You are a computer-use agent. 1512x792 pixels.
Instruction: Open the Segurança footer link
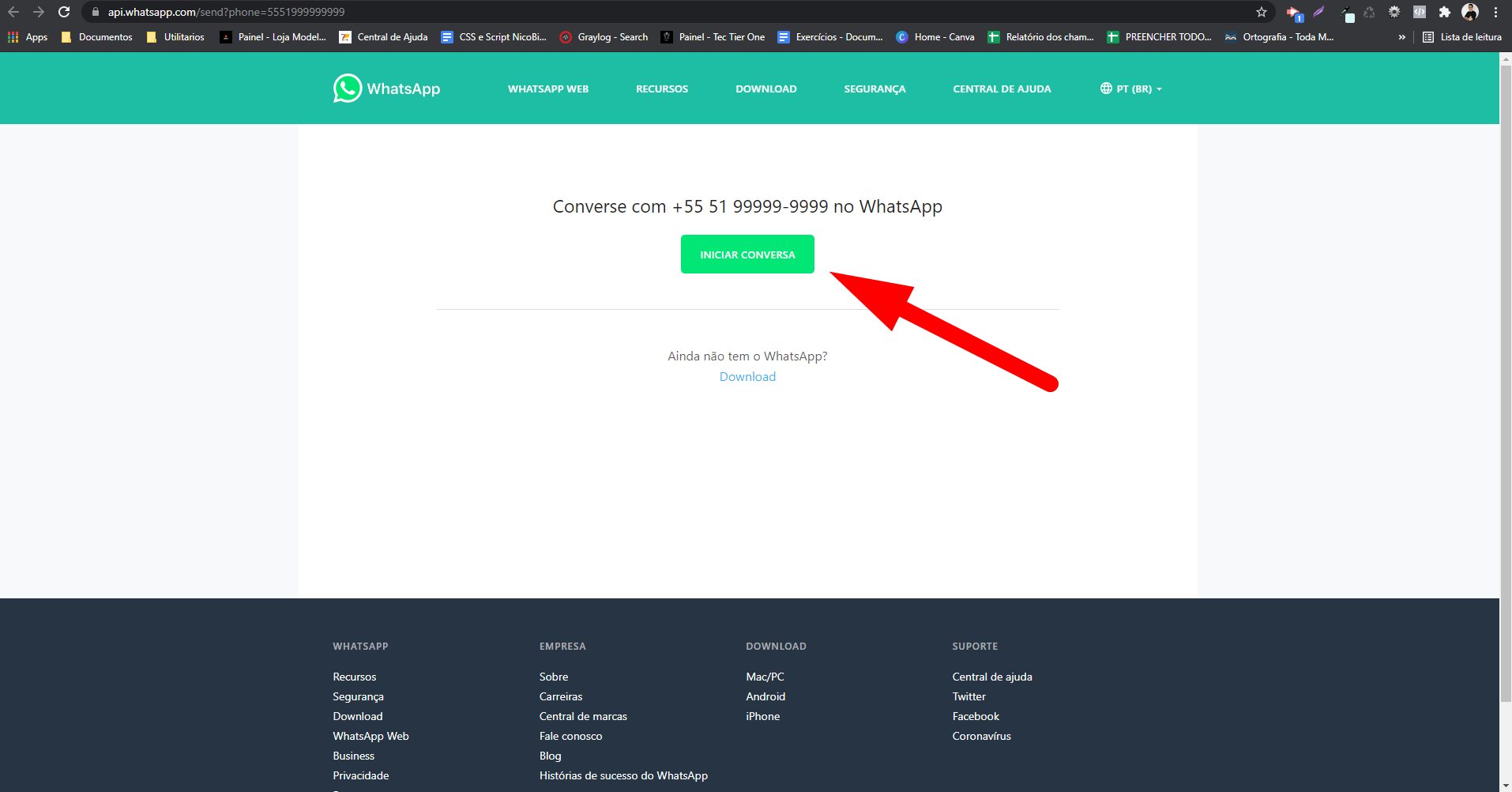point(358,696)
